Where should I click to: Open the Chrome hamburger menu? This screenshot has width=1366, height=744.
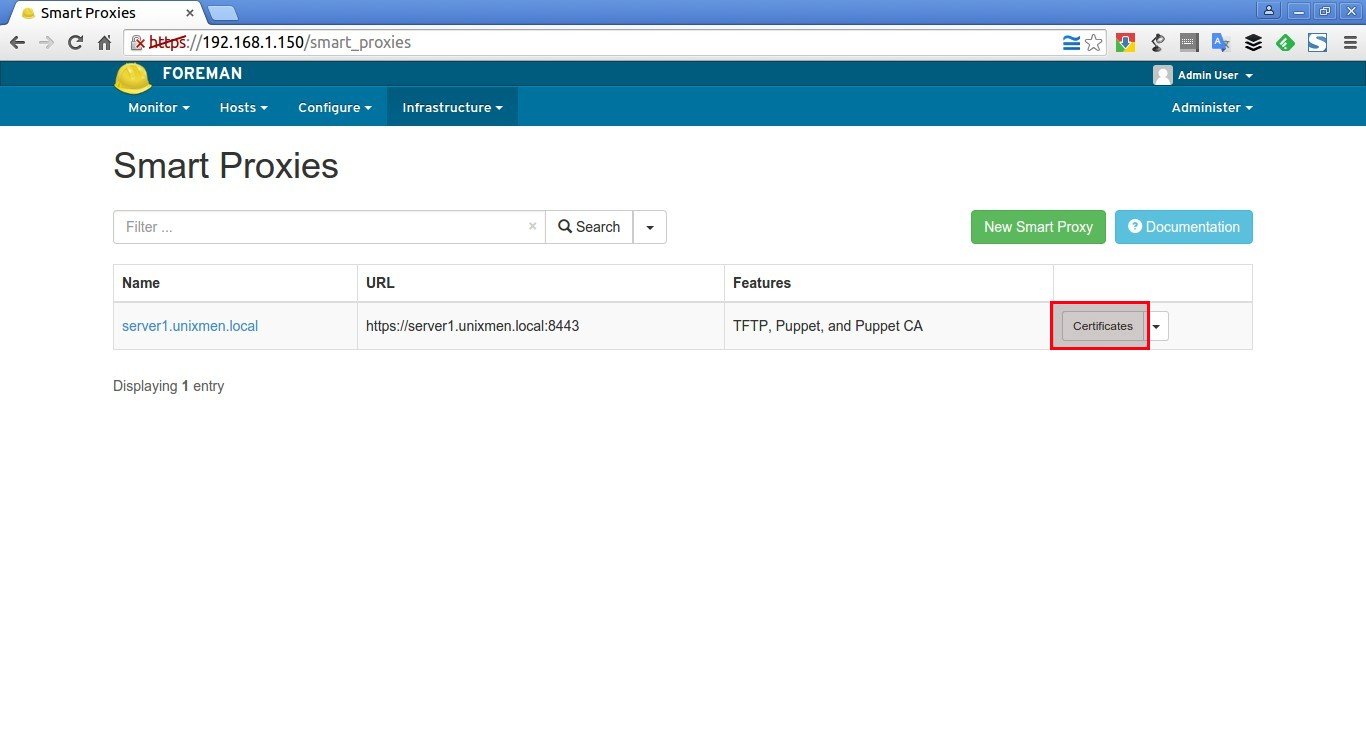(x=1349, y=43)
